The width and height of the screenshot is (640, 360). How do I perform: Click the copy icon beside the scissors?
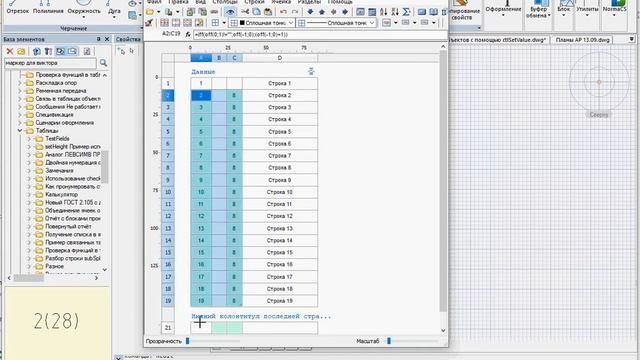(256, 12)
